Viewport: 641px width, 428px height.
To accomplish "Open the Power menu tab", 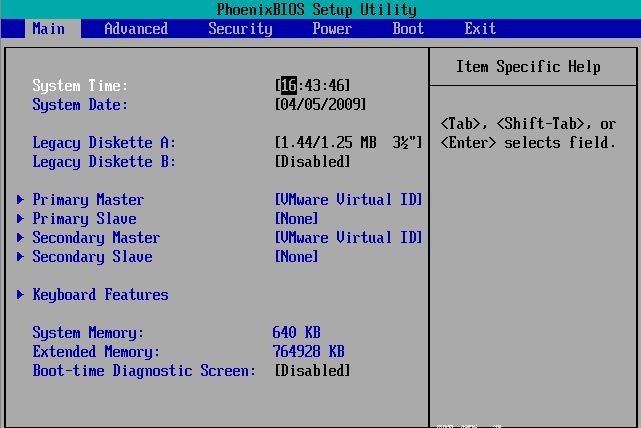I will click(x=332, y=29).
